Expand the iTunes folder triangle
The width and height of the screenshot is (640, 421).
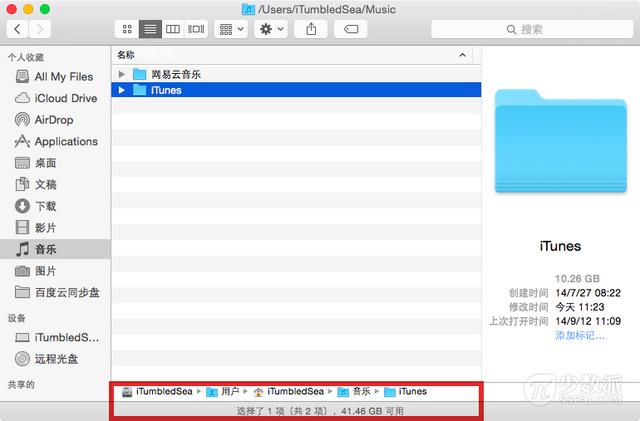[121, 90]
